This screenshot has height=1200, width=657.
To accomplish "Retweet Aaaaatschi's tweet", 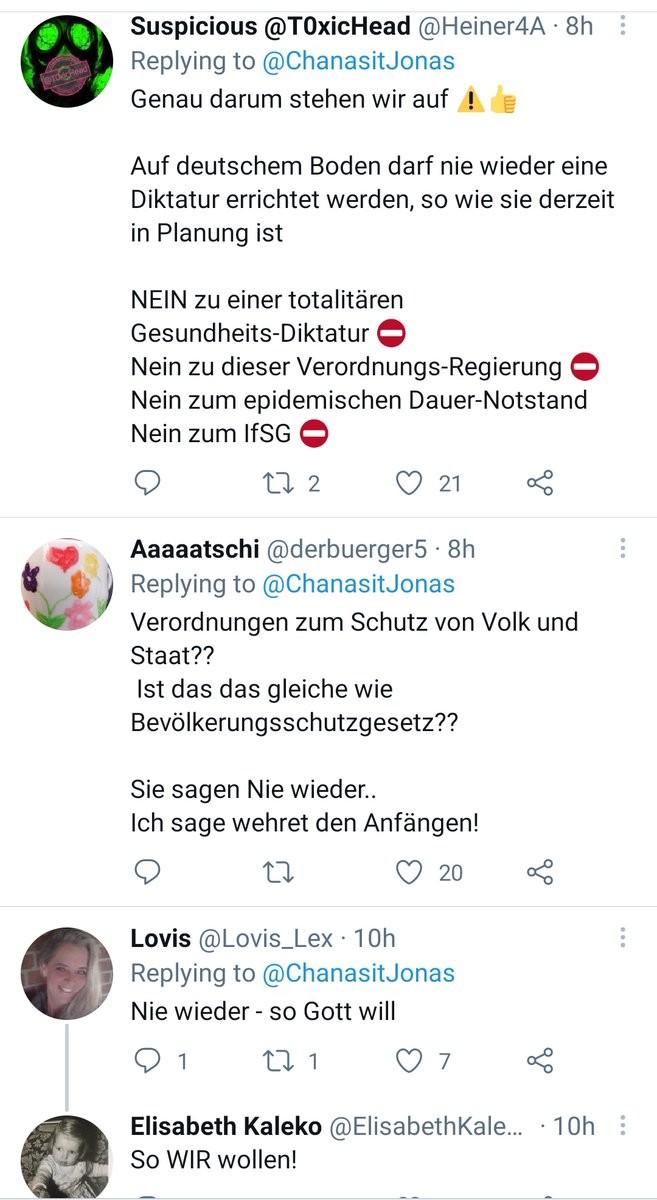I will coord(273,872).
